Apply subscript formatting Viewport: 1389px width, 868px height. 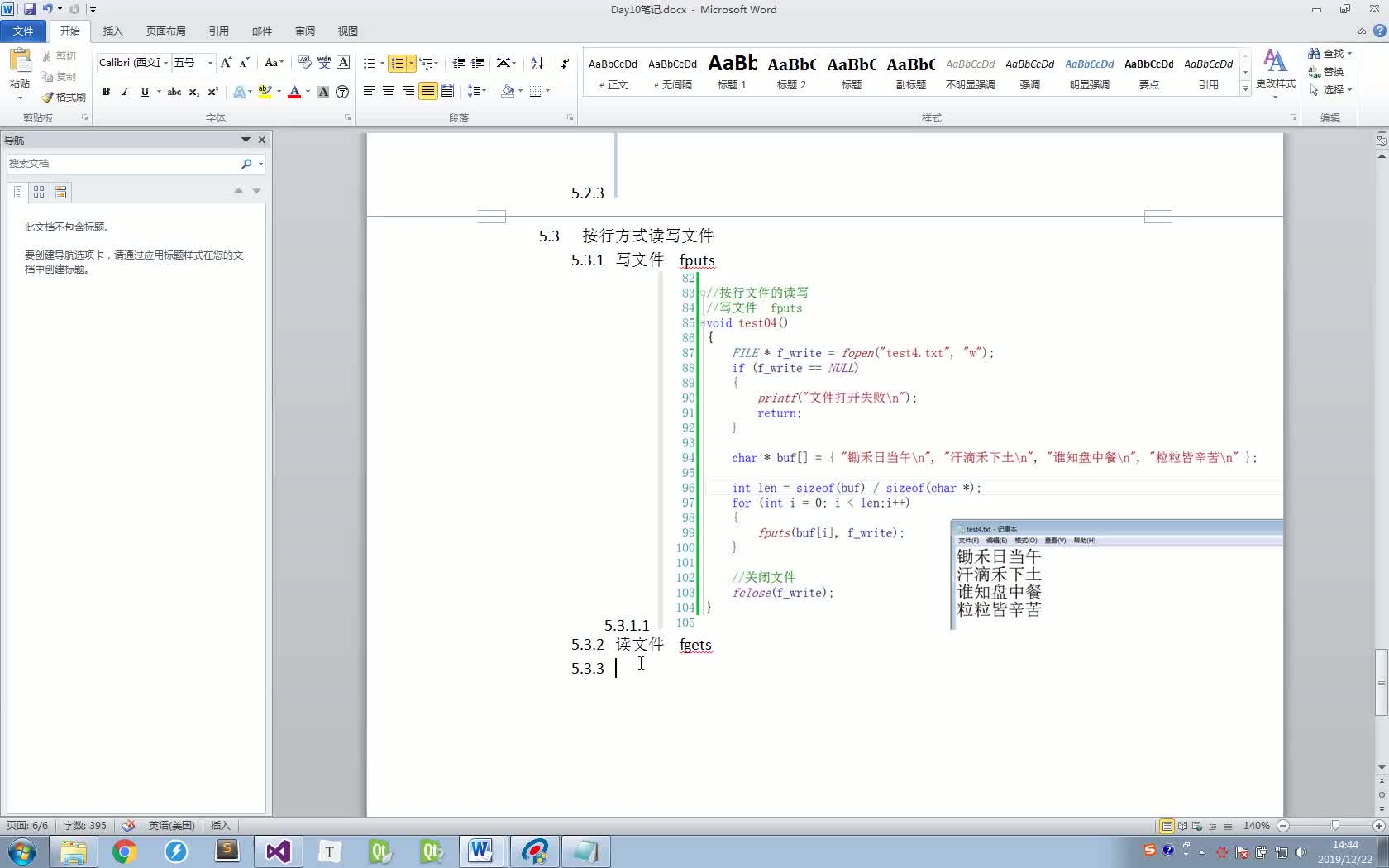coord(193,92)
